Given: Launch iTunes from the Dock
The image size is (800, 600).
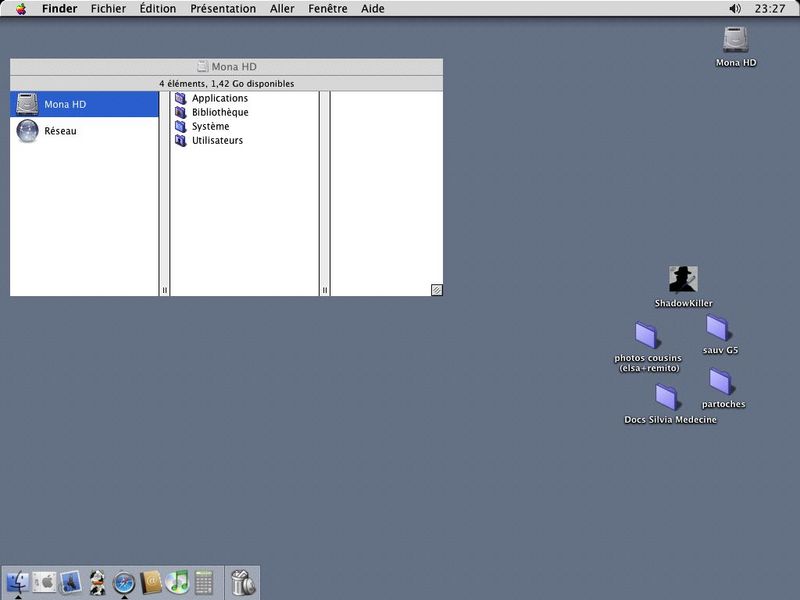Looking at the screenshot, I should coord(177,582).
